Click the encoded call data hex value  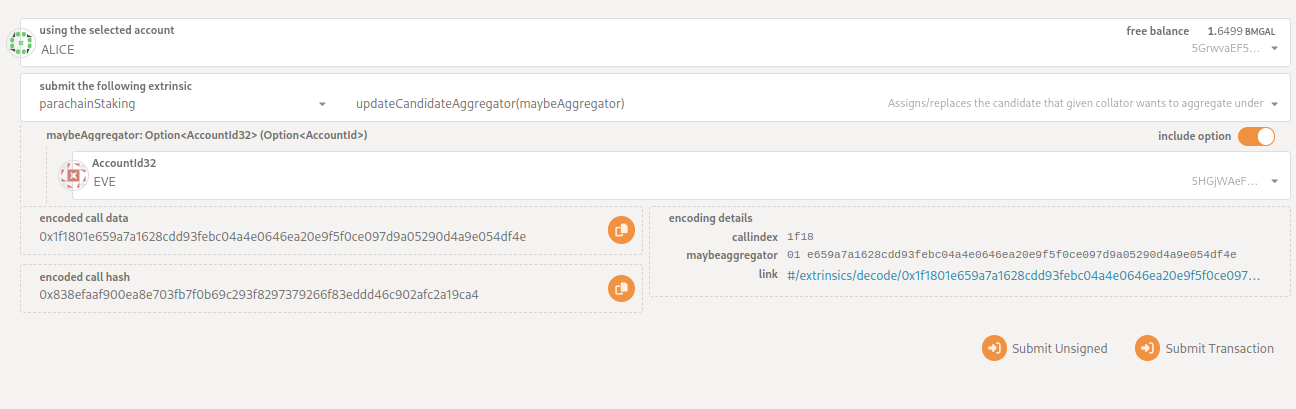point(282,237)
